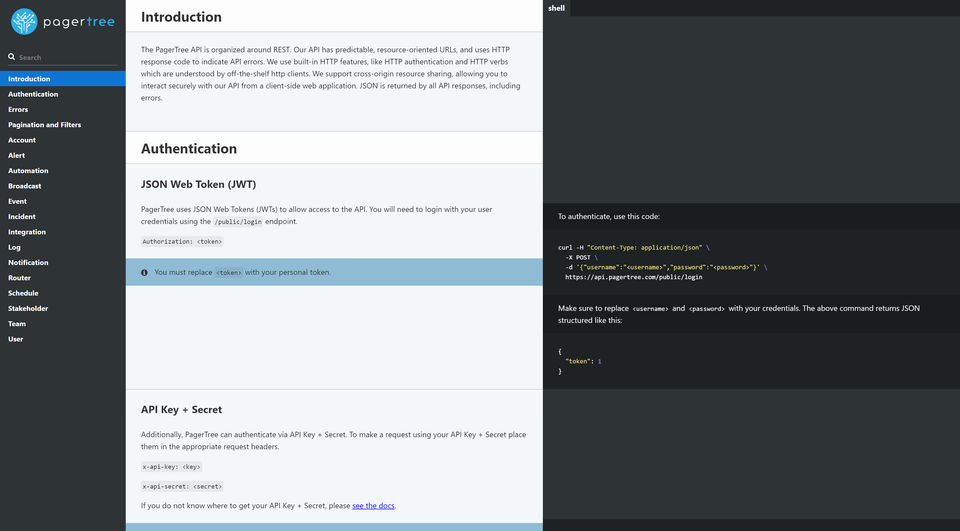960x531 pixels.
Task: Open the Introduction sidebar item
Action: coord(29,79)
